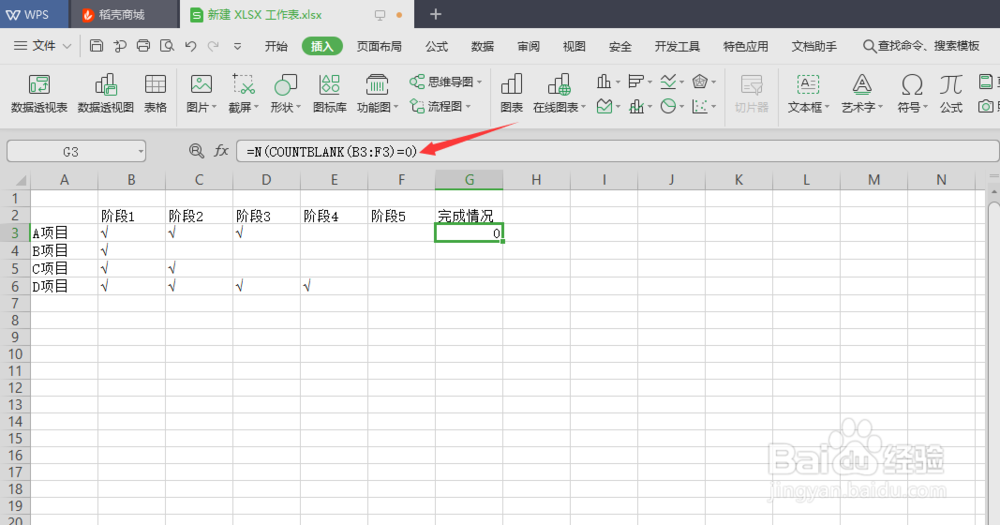Click the pie chart type icon
Image resolution: width=1000 pixels, height=525 pixels.
(x=668, y=107)
